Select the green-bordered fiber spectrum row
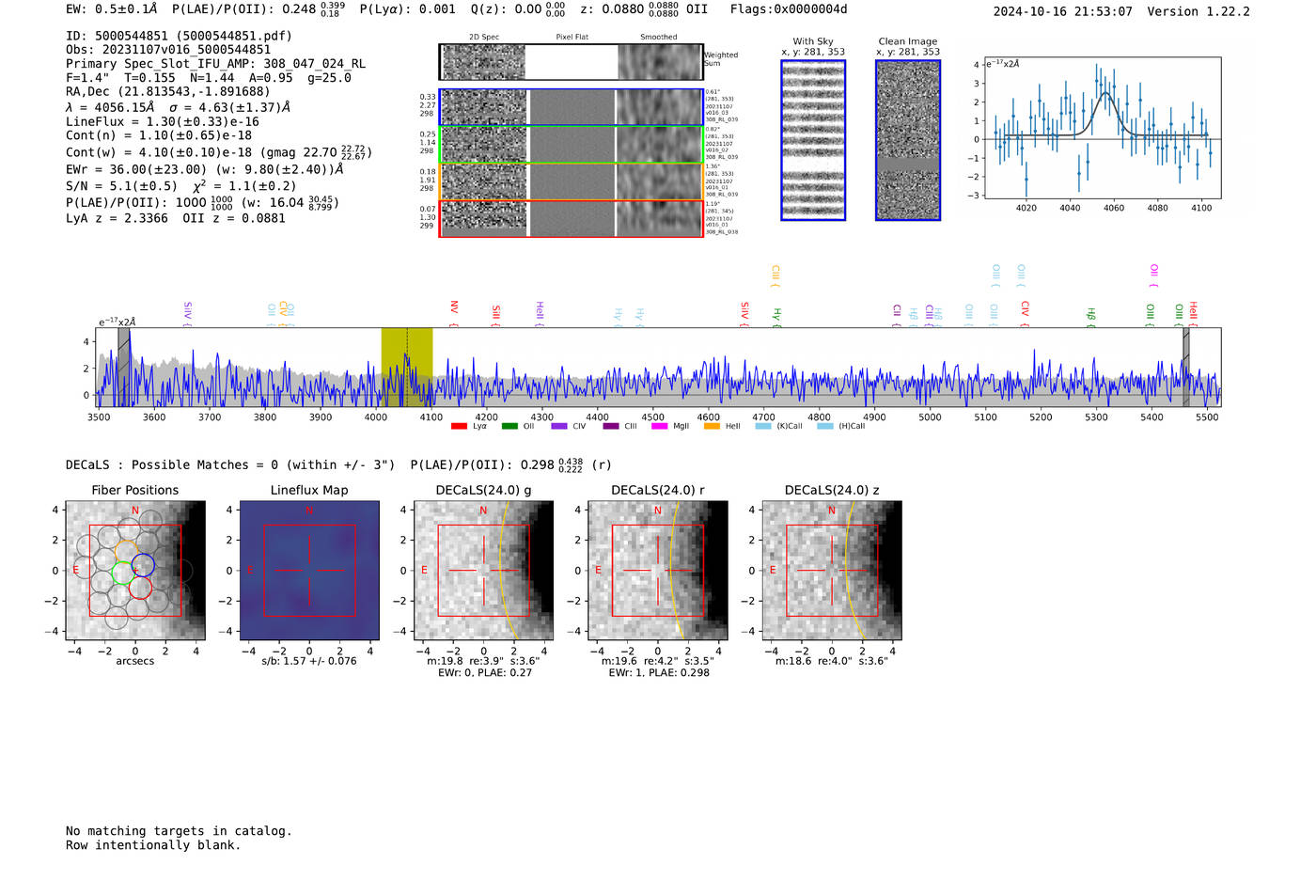The image size is (1316, 896). click(x=572, y=145)
